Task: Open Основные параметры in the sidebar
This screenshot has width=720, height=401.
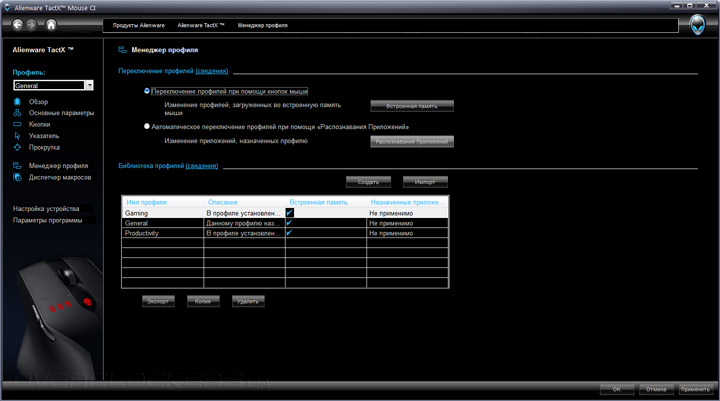Action: (61, 113)
